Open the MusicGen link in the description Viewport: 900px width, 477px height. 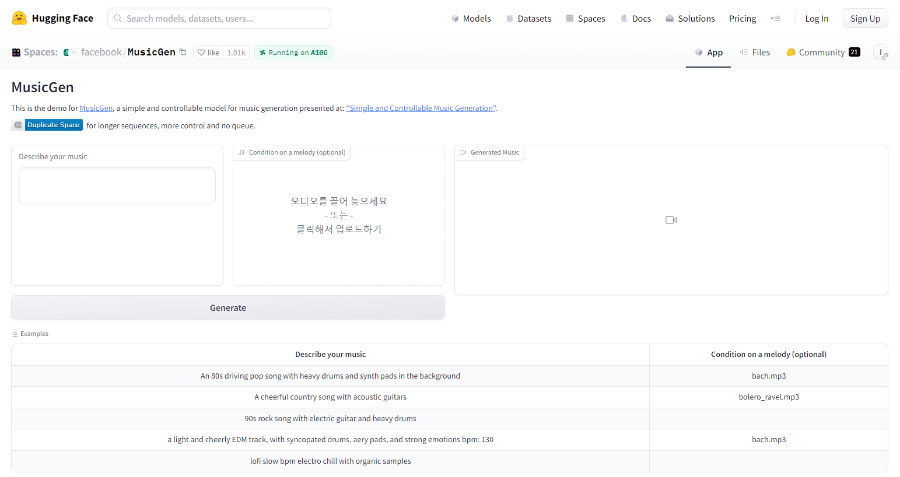pyautogui.click(x=96, y=108)
